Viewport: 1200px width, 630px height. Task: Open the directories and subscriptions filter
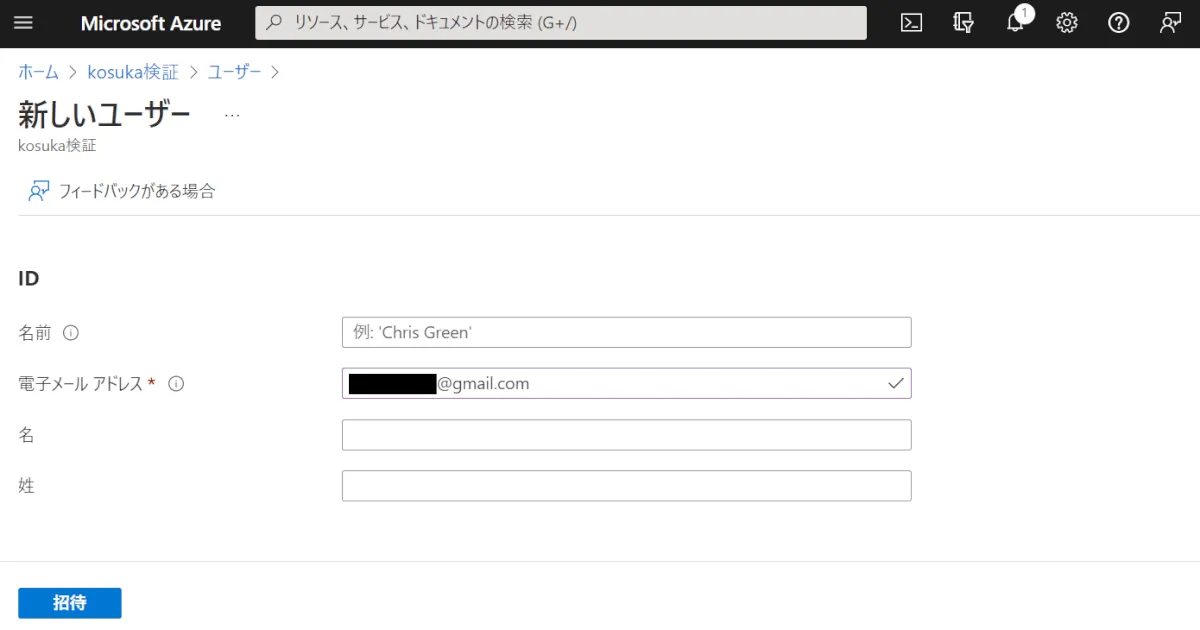point(963,23)
